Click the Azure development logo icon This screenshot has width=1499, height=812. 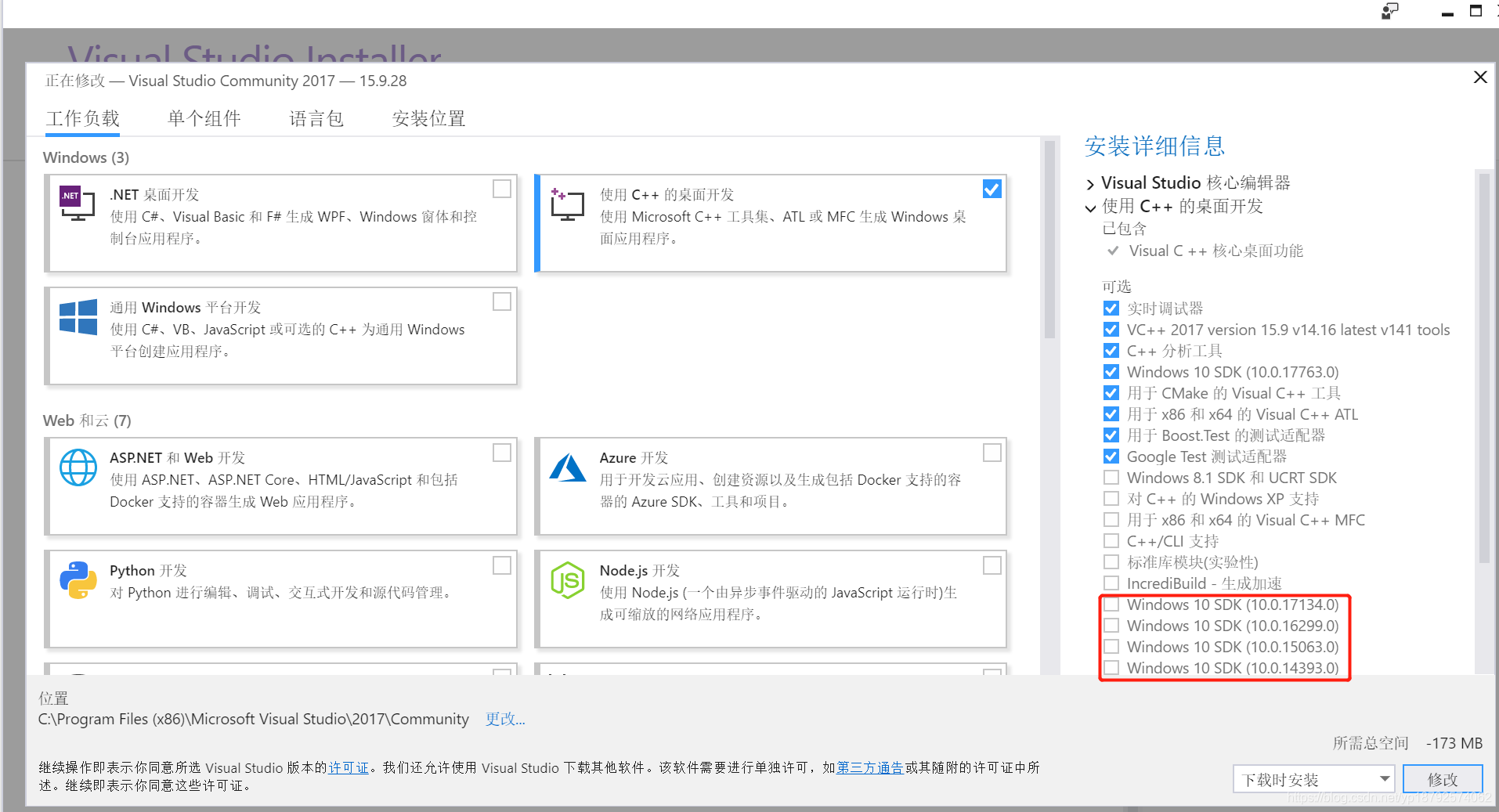(x=568, y=467)
